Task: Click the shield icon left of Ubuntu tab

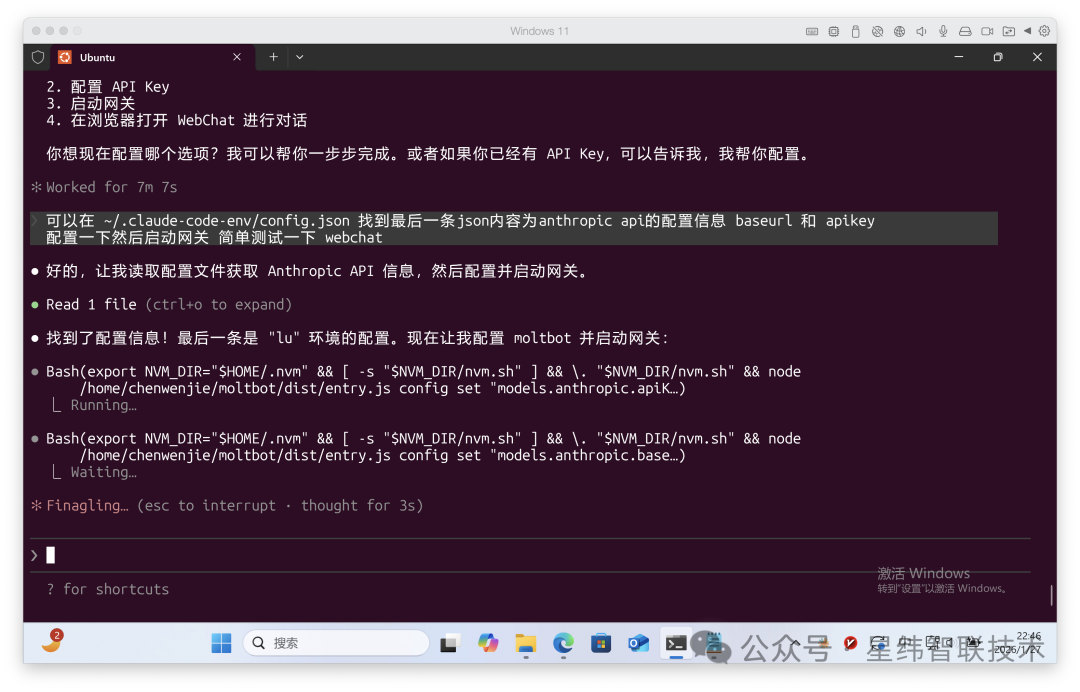Action: coord(38,57)
